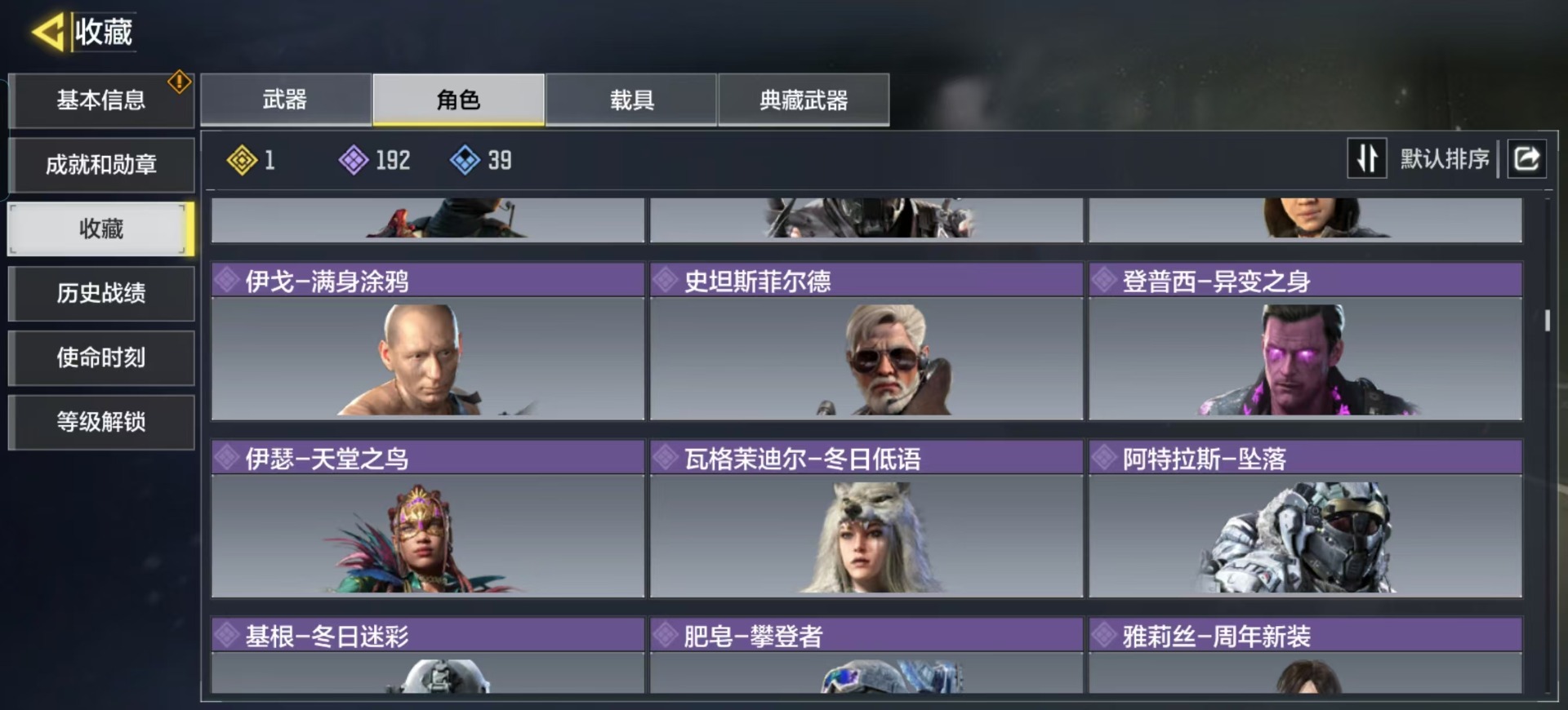Viewport: 1568px width, 710px height.
Task: Open 历史战绩 in the sidebar
Action: click(x=101, y=293)
